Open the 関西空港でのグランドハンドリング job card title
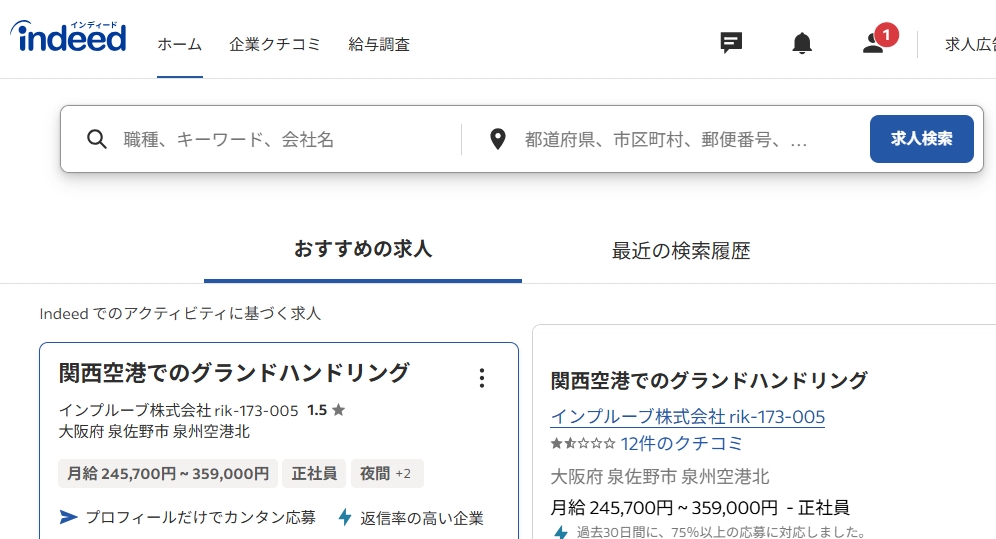Screen dimensions: 996x539 (234, 373)
